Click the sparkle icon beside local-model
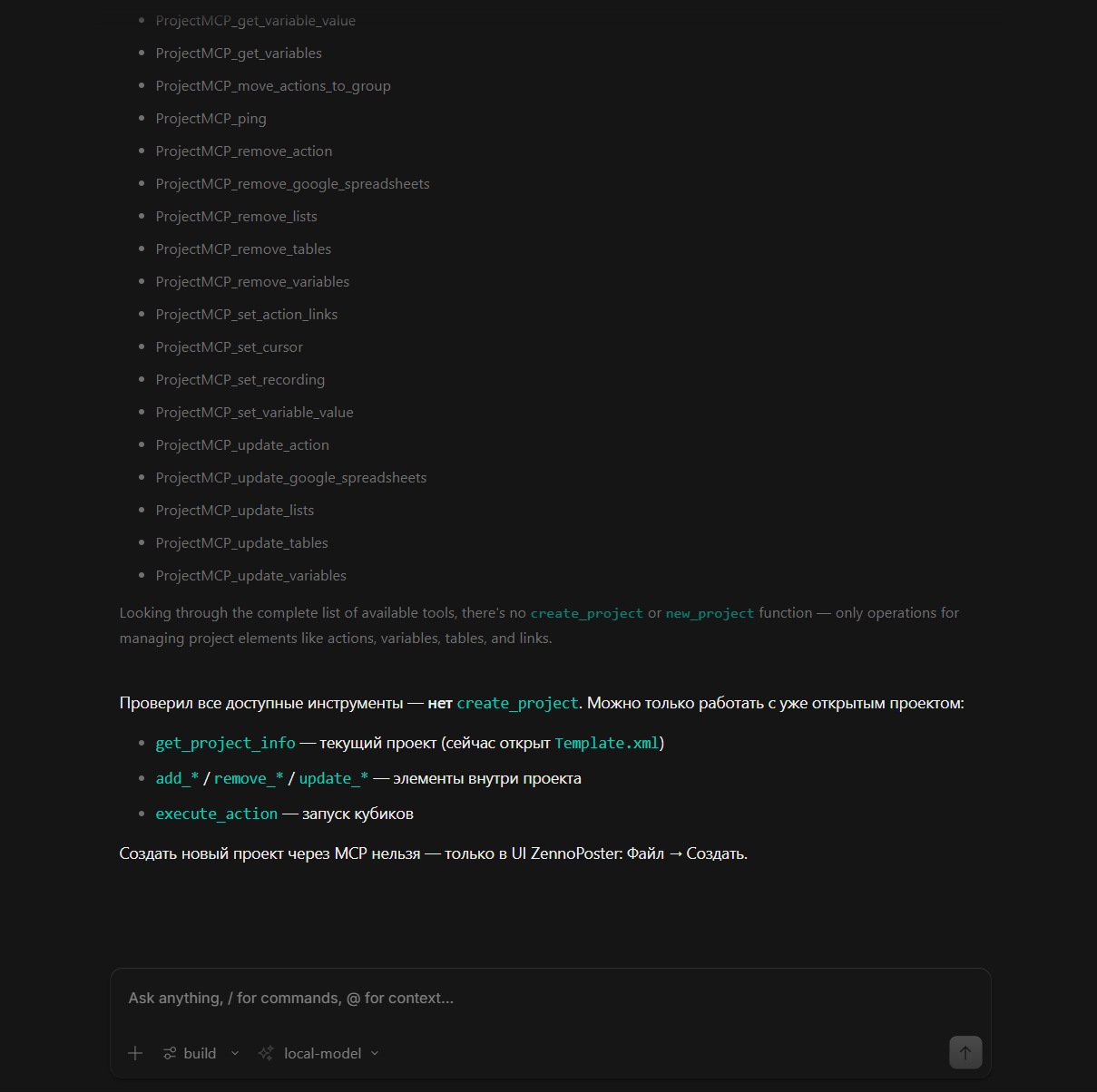 tap(266, 1053)
